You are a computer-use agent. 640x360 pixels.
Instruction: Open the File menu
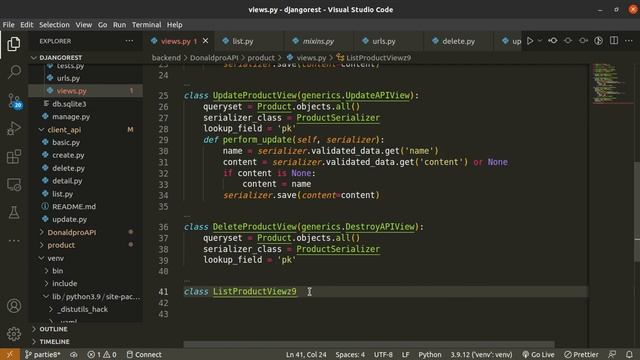(8, 24)
